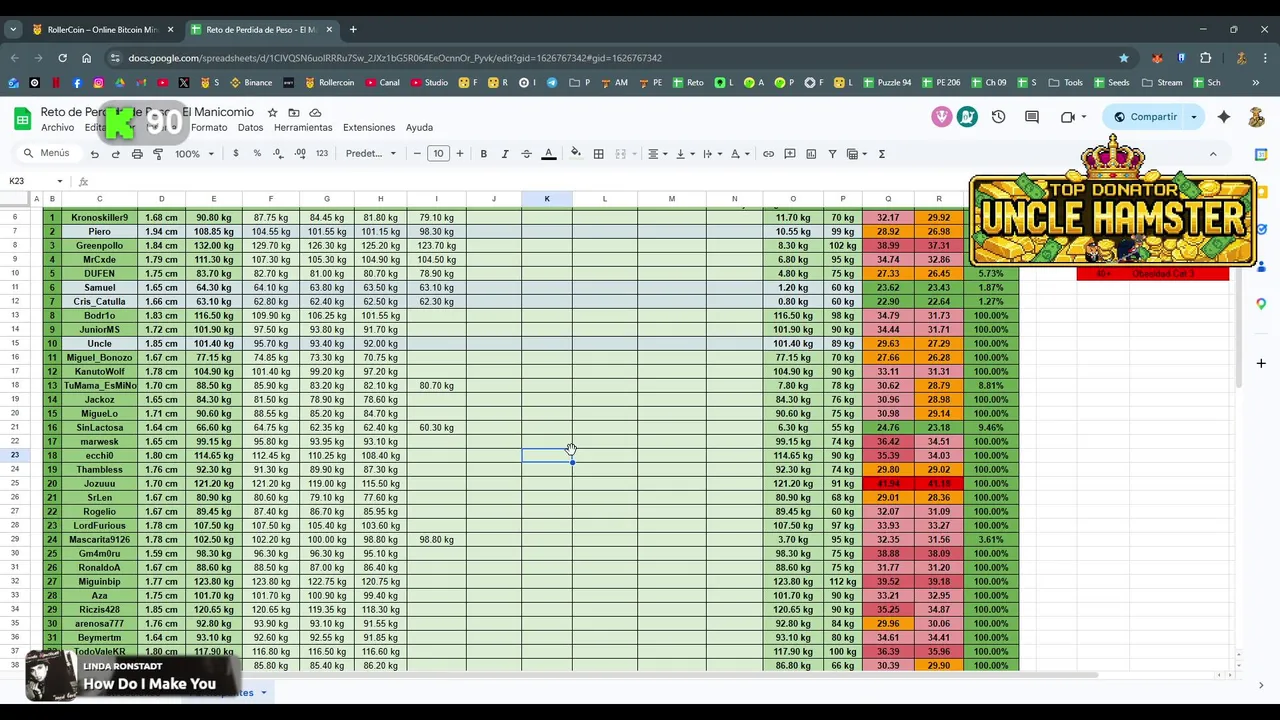Toggle italic formatting
The height and width of the screenshot is (720, 1280).
505,154
